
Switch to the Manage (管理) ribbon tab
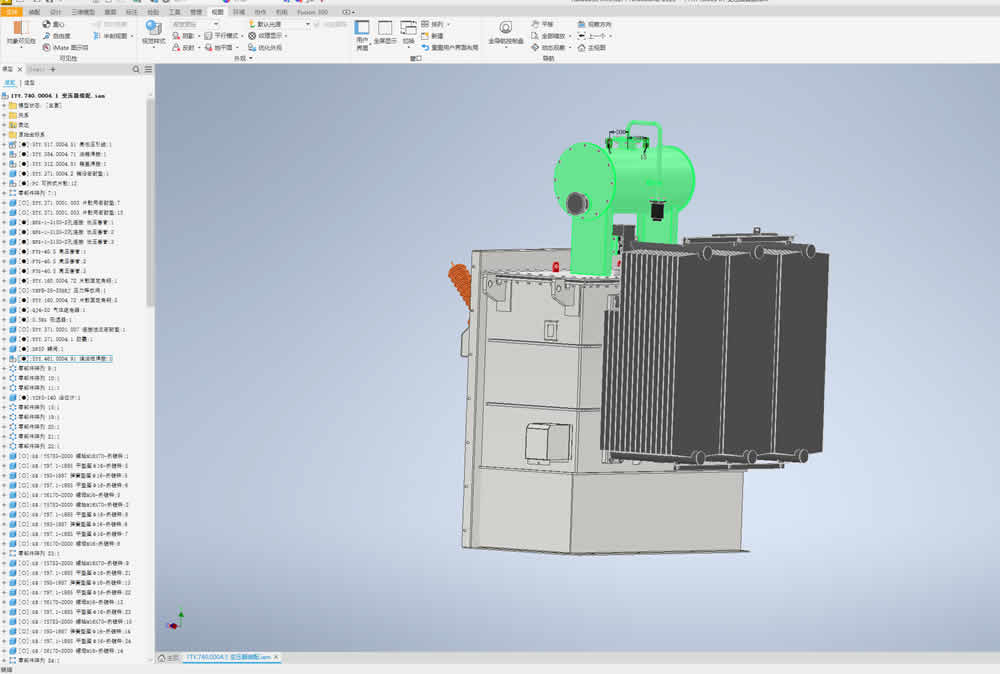tap(196, 11)
